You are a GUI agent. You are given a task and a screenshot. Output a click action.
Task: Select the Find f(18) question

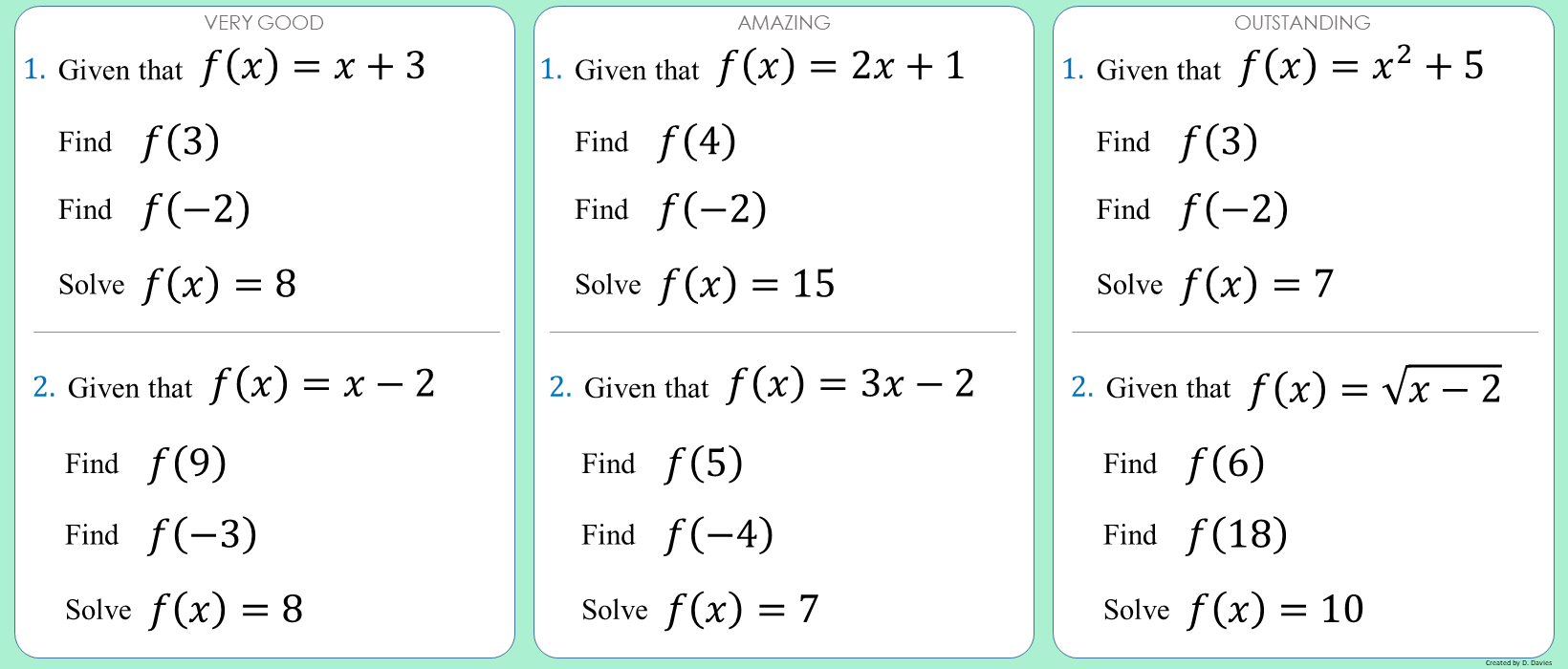[x=1195, y=535]
